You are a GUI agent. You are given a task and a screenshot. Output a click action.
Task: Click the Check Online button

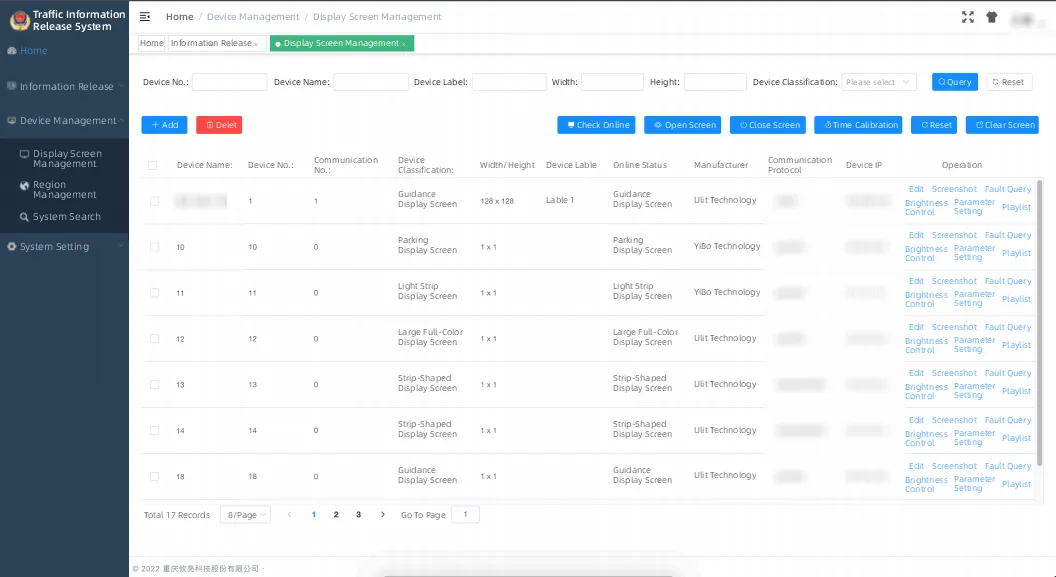(x=596, y=125)
